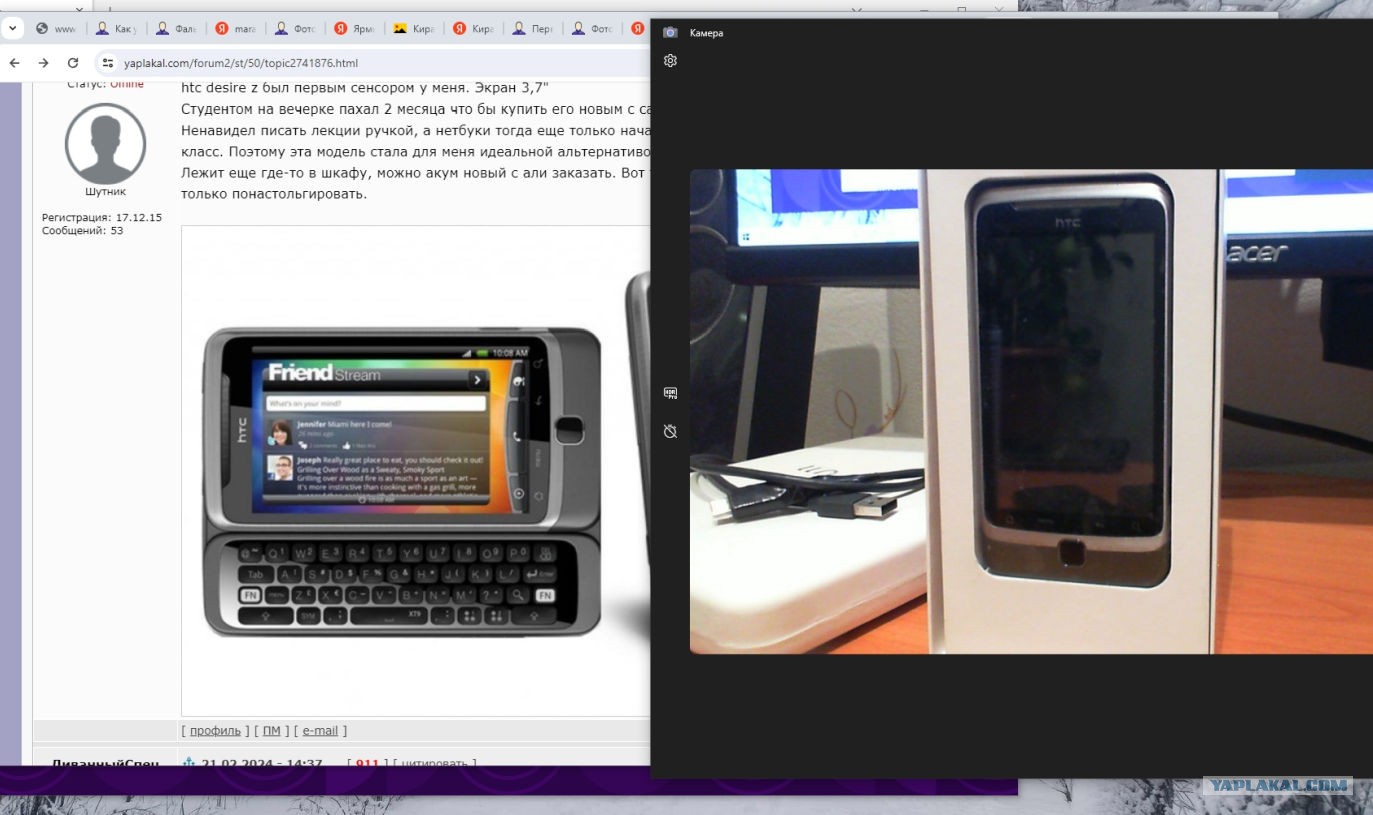Switch to the "www" globe tab
The width and height of the screenshot is (1373, 815).
point(56,29)
